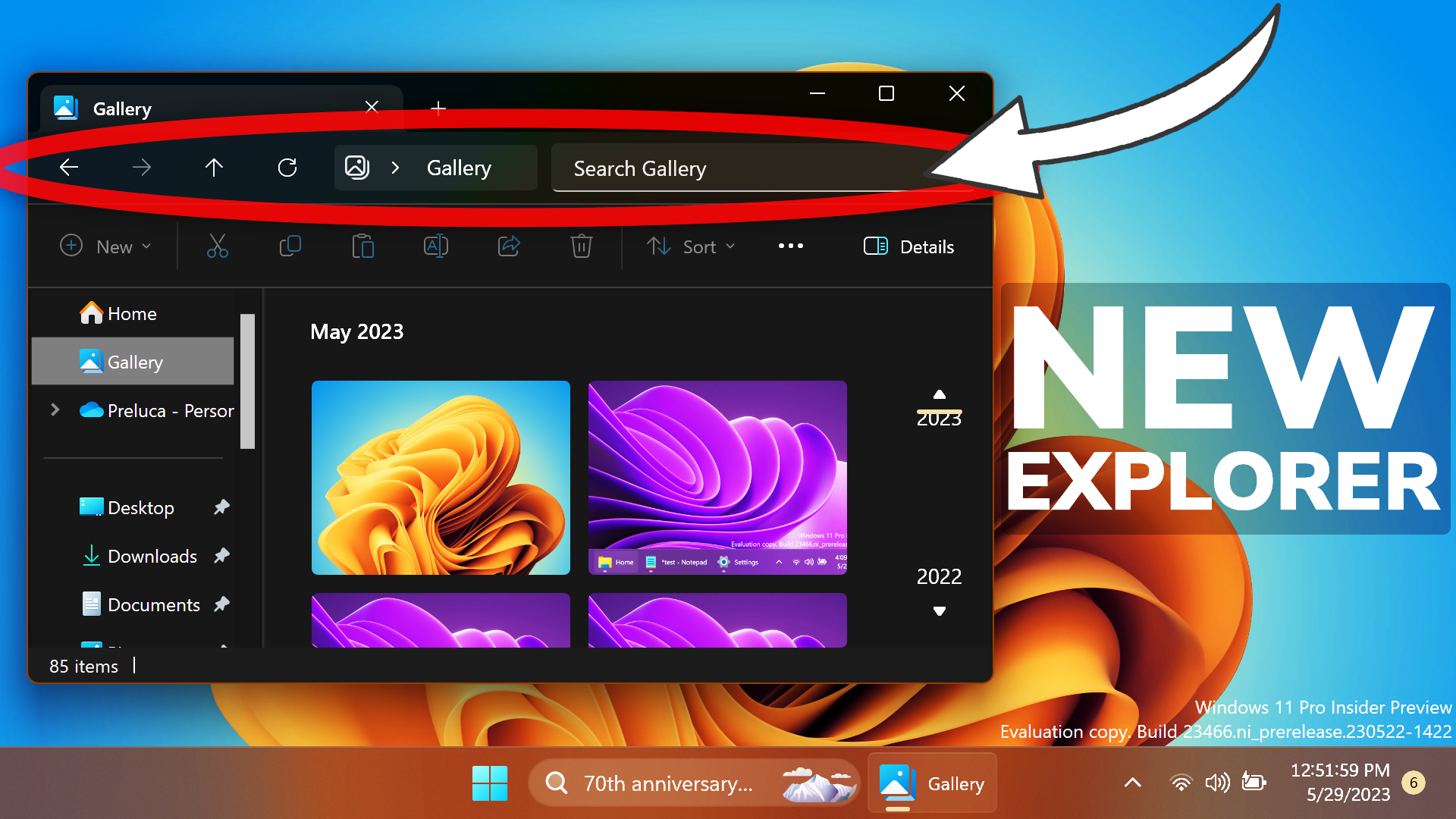The height and width of the screenshot is (819, 1456).
Task: Toggle the Details pane button
Action: pyautogui.click(x=909, y=246)
